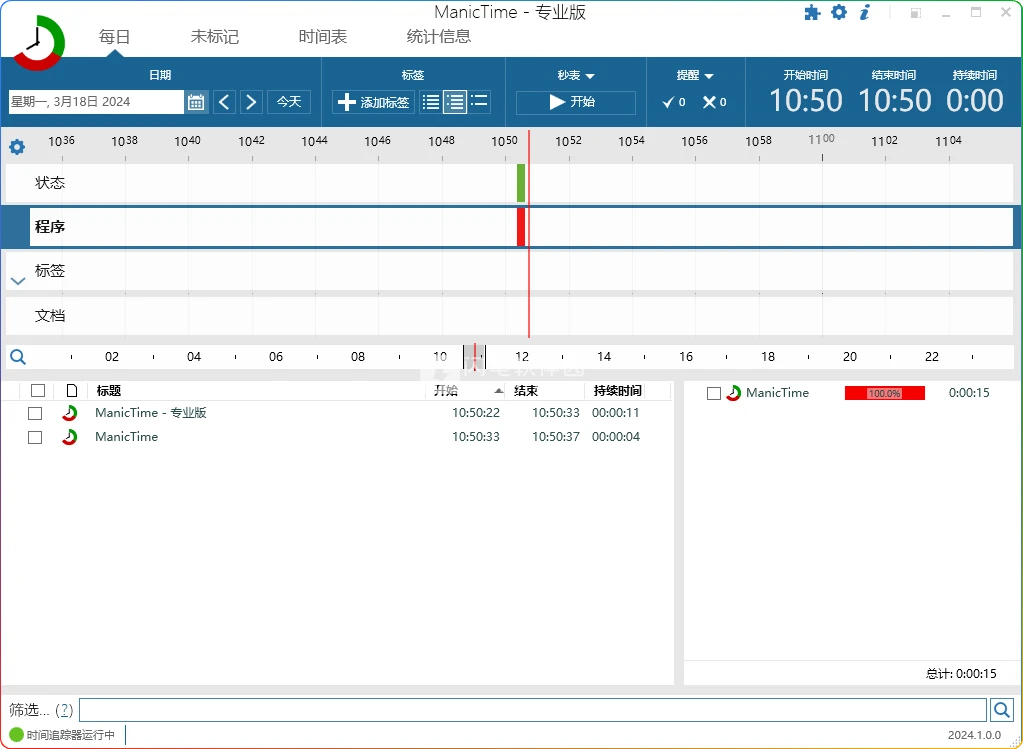The width and height of the screenshot is (1023, 749).
Task: Open the calendar date picker icon
Action: pos(196,102)
